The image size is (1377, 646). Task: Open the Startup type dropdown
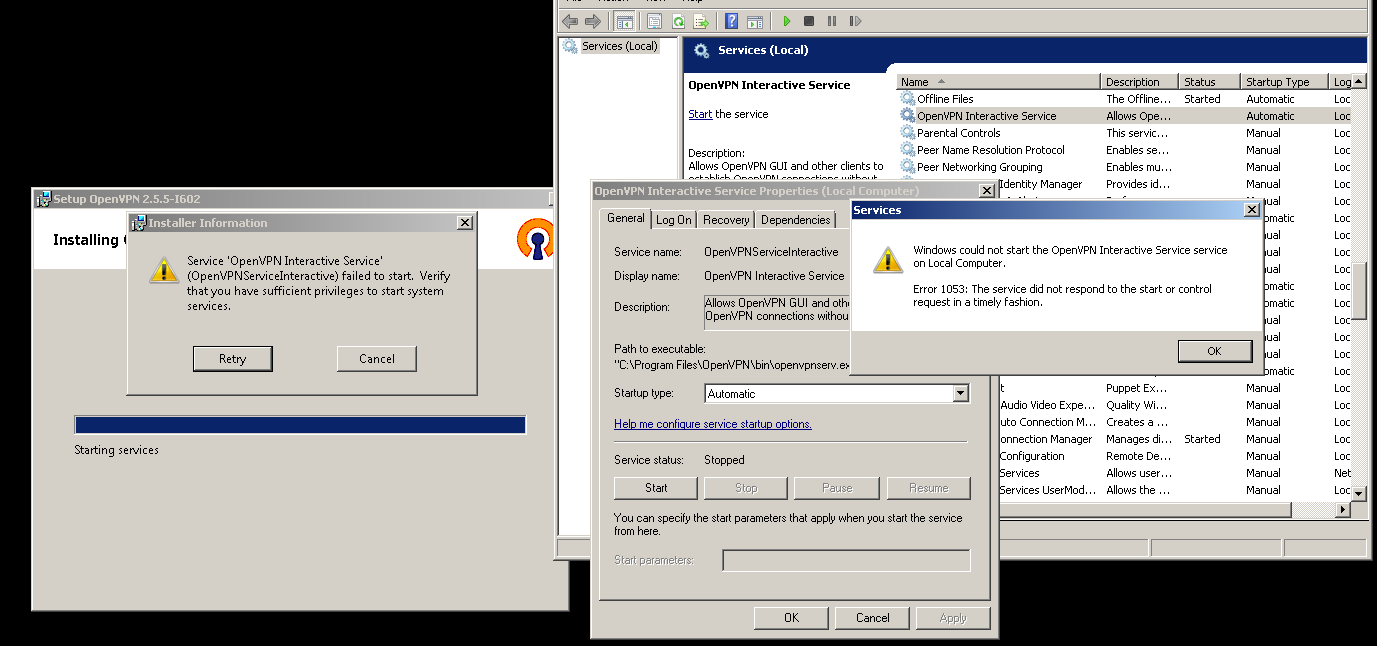[961, 394]
